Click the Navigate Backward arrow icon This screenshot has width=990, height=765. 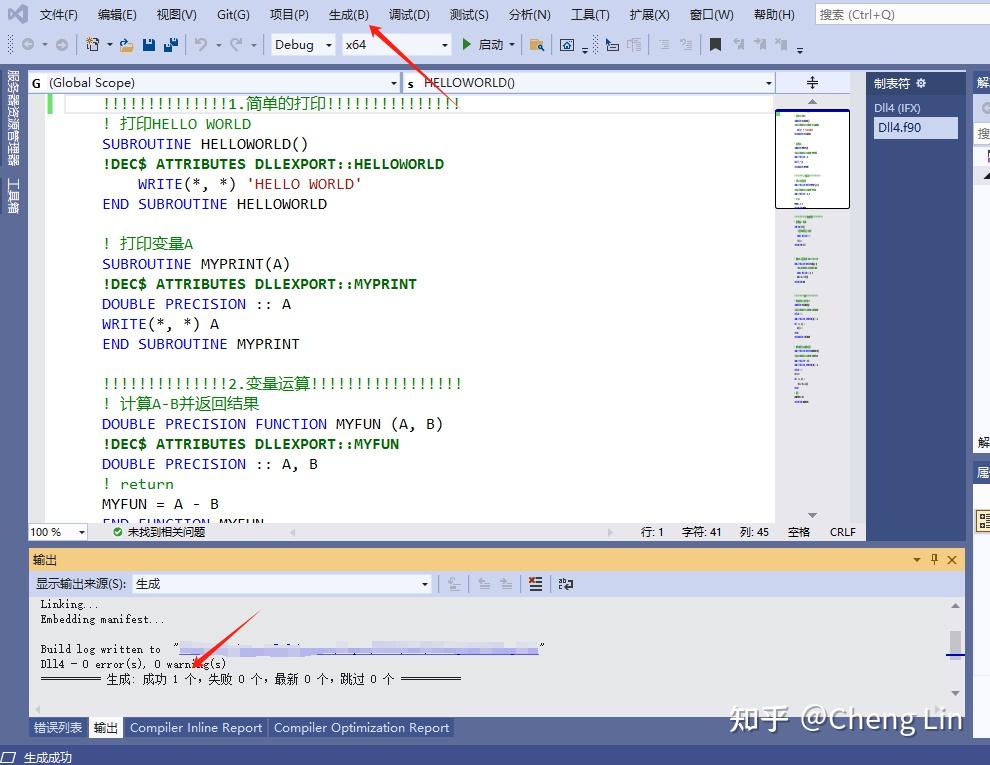coord(27,44)
